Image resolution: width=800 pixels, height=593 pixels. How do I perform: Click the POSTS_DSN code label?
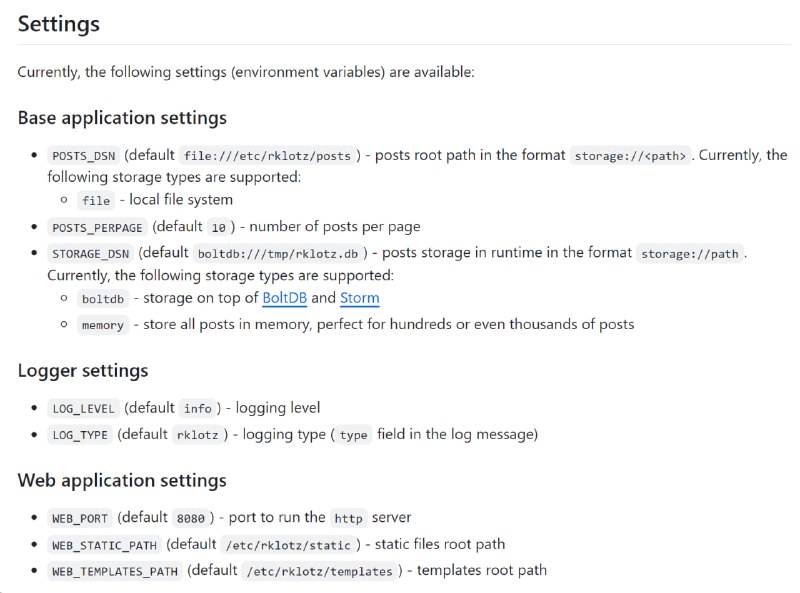pyautogui.click(x=84, y=156)
